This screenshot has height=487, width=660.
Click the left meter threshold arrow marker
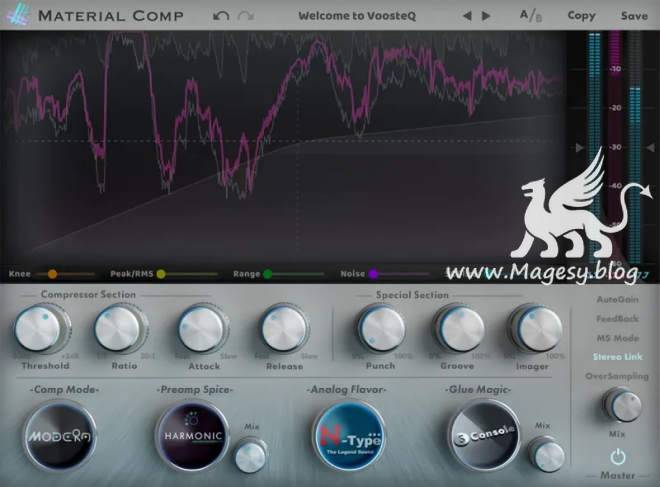tap(580, 148)
